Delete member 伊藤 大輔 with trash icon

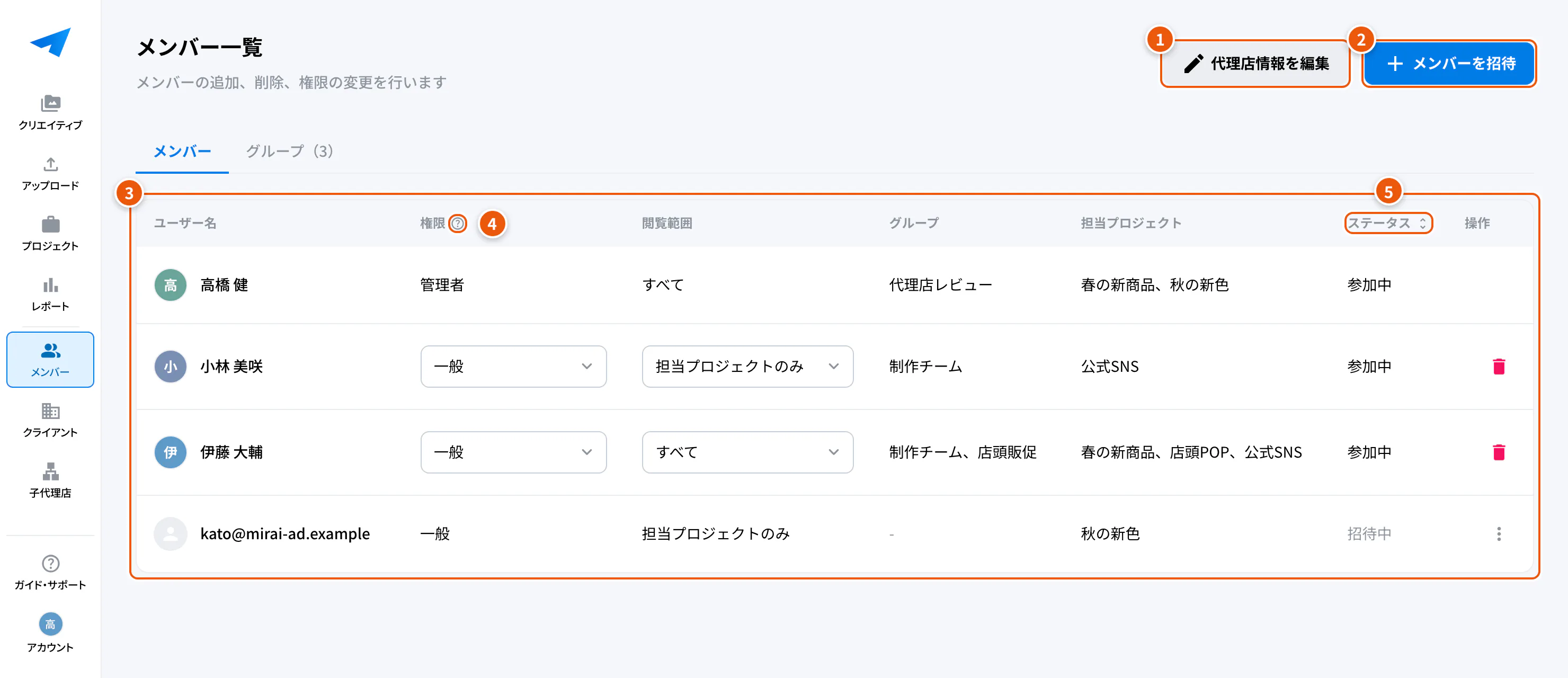coord(1499,452)
